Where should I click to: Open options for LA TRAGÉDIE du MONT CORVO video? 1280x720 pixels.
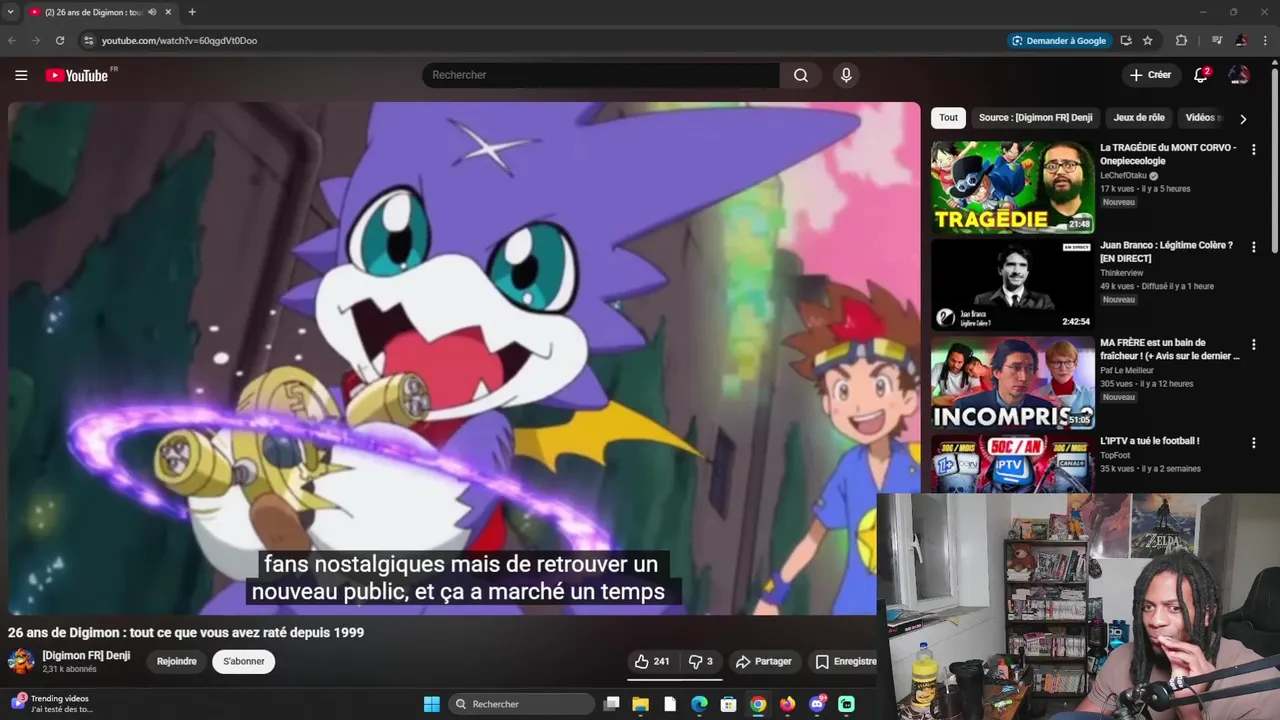pos(1254,149)
